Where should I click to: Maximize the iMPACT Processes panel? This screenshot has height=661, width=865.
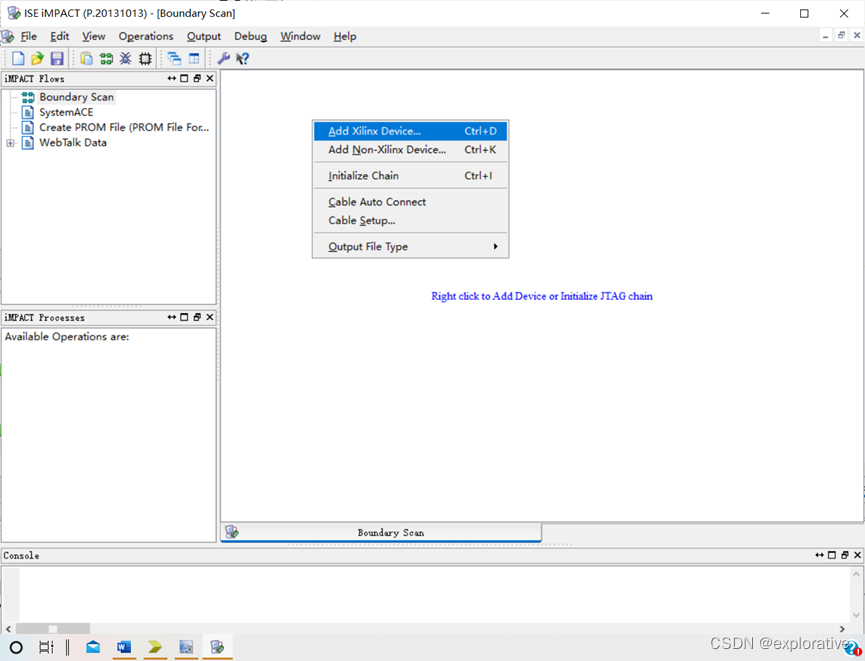point(184,317)
